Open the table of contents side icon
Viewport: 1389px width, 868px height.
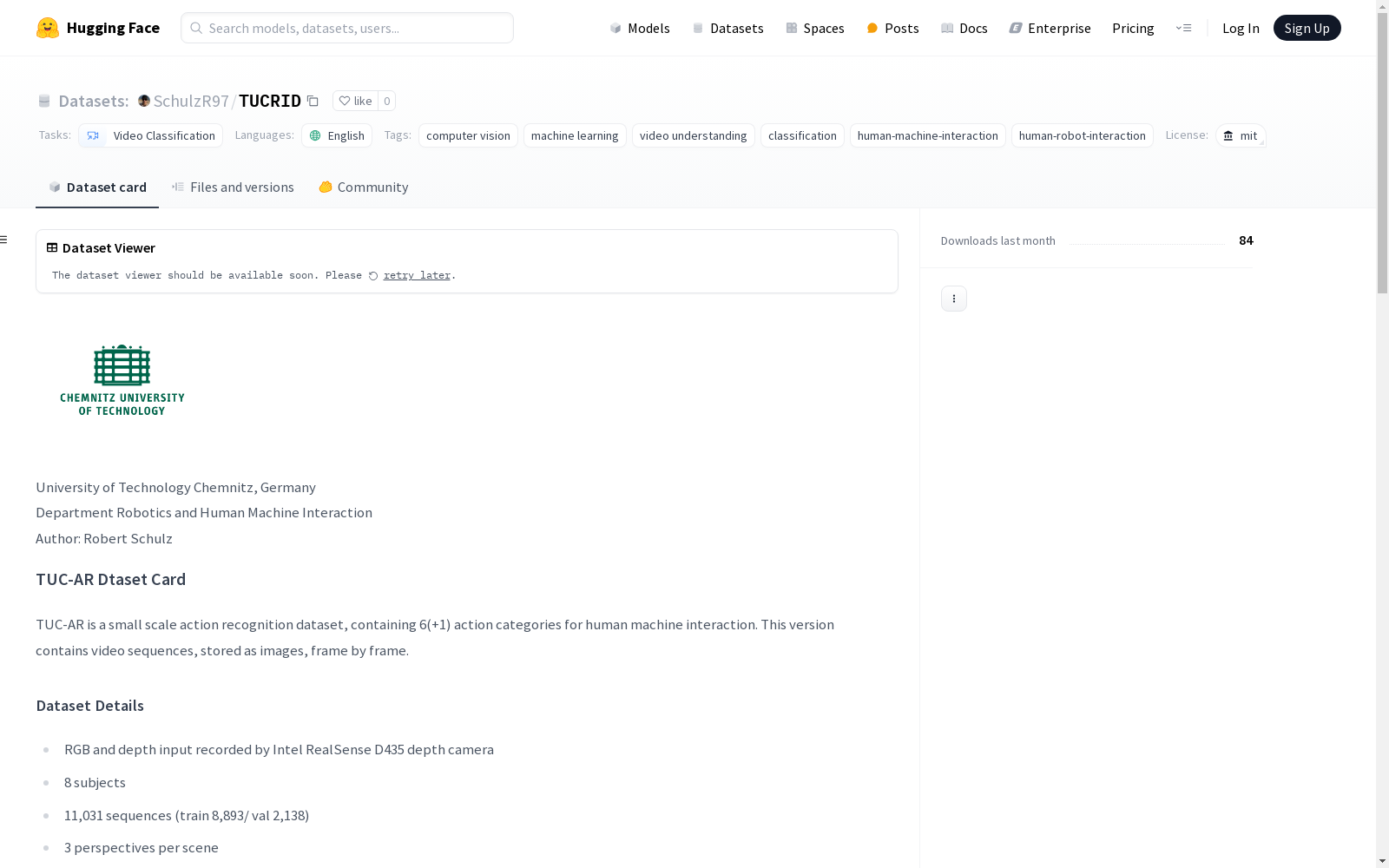(x=4, y=240)
